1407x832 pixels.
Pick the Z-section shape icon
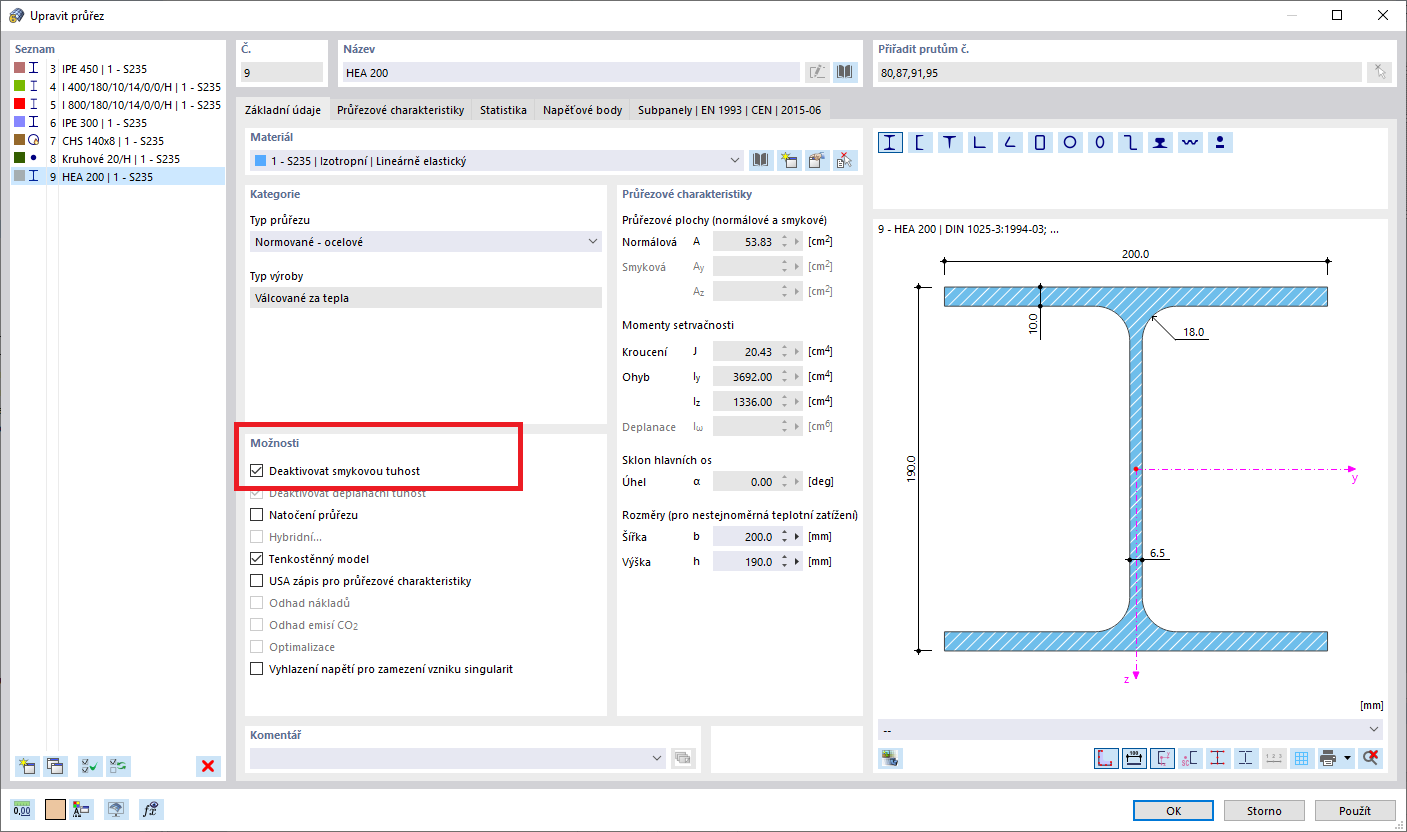point(1129,142)
